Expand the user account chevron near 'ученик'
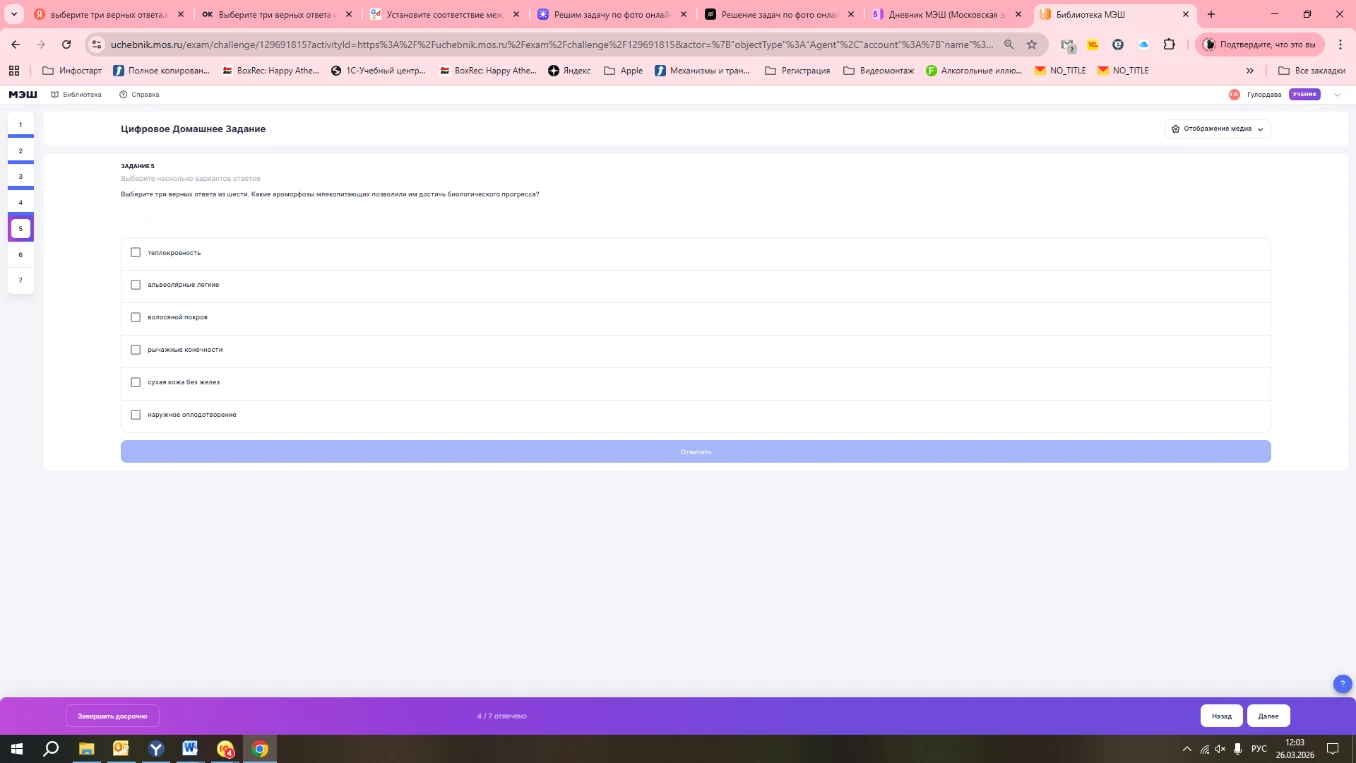The height and width of the screenshot is (763, 1356). click(1337, 94)
